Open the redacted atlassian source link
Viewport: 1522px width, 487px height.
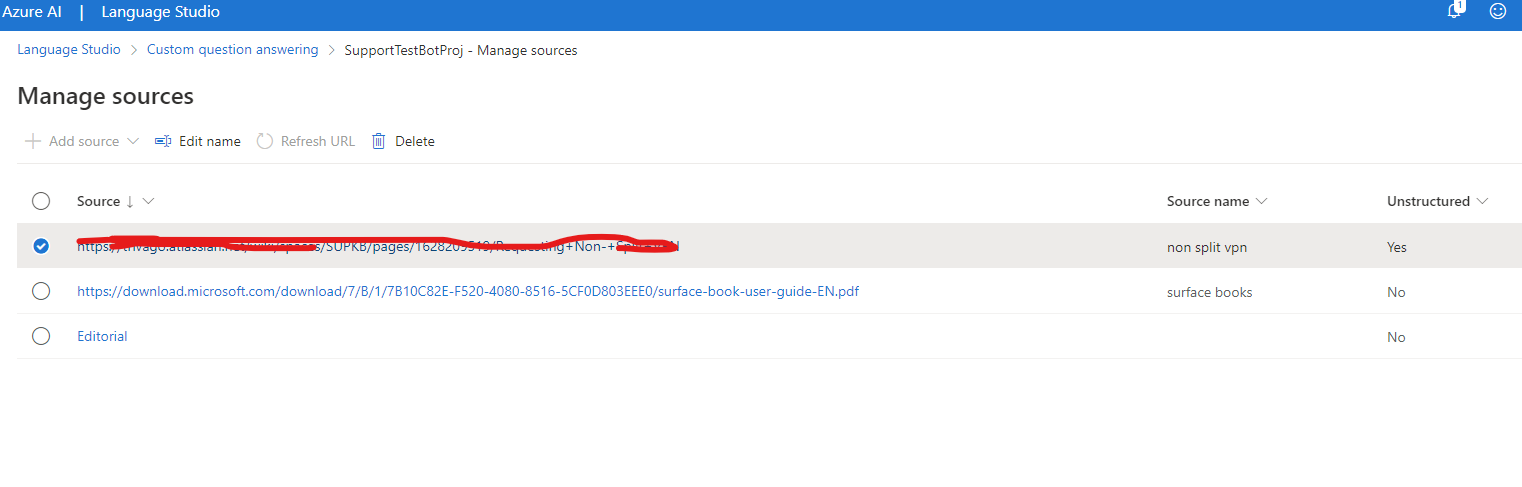point(378,246)
